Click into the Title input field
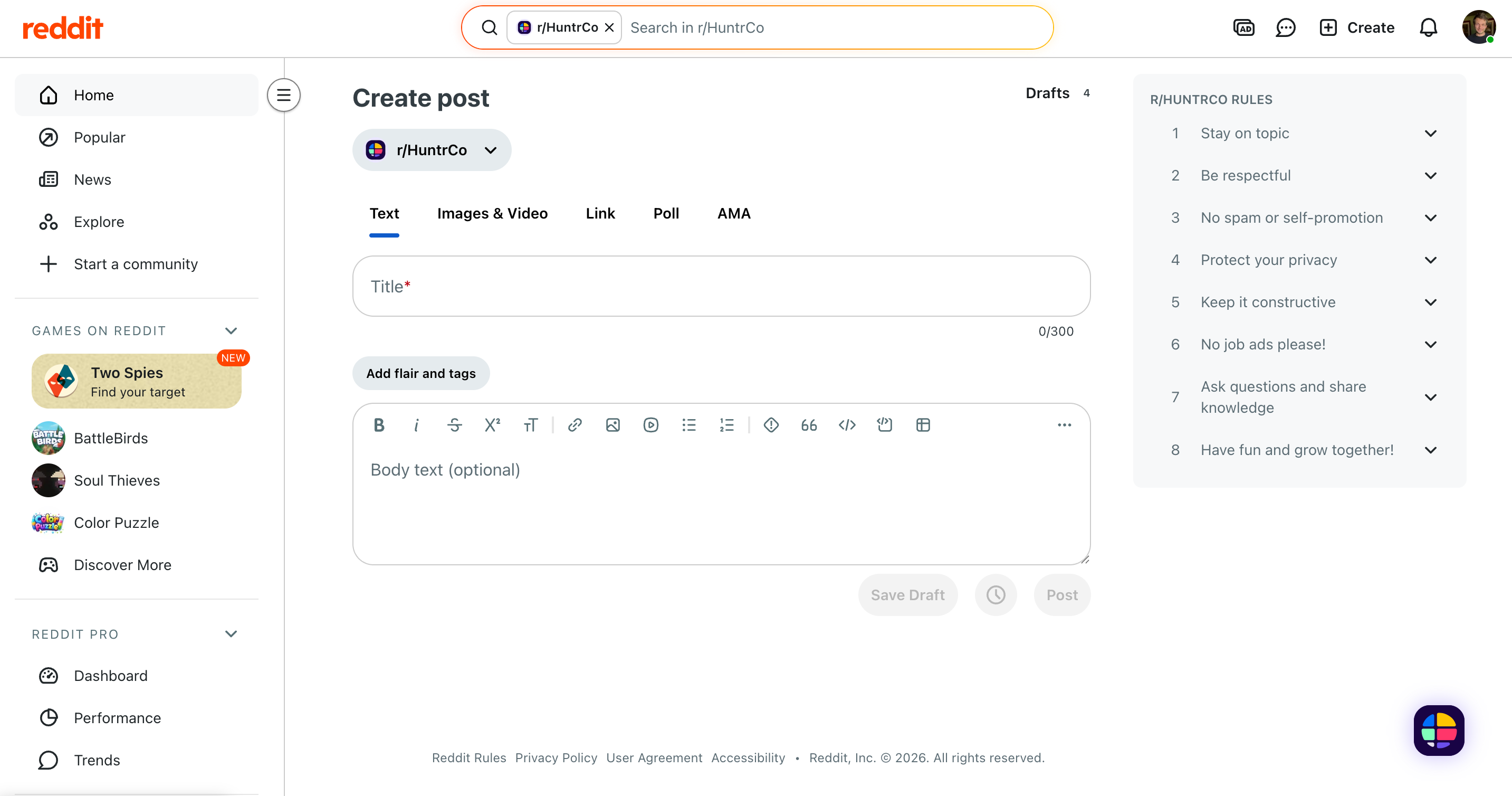The image size is (1512, 796). pyautogui.click(x=721, y=287)
